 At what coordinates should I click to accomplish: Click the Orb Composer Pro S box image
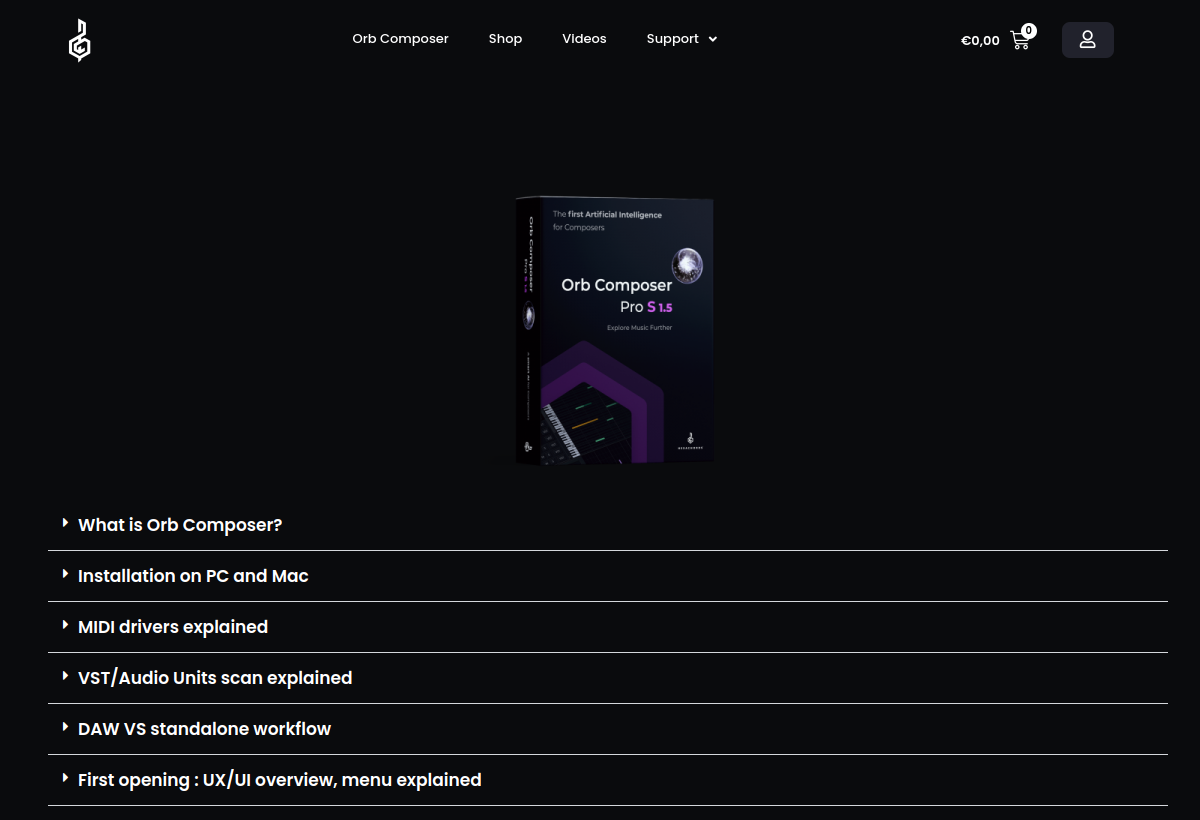click(x=614, y=331)
